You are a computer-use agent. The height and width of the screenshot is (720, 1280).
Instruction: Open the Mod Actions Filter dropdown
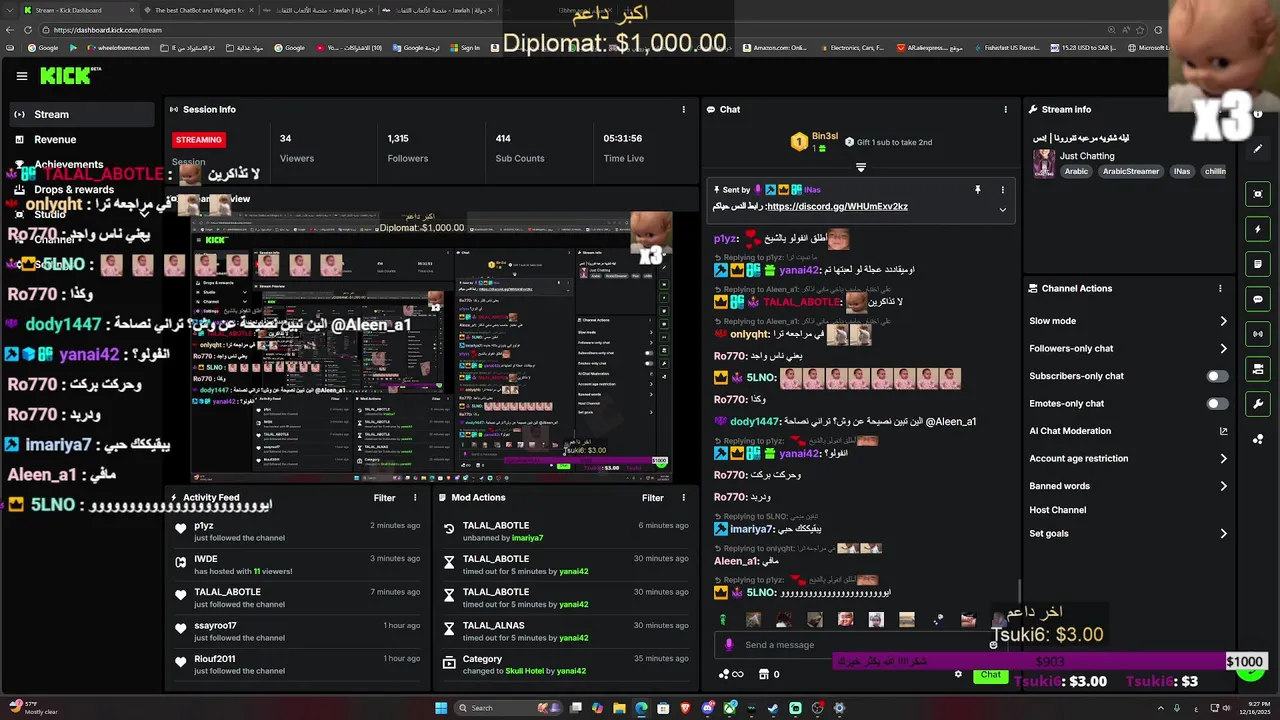653,497
